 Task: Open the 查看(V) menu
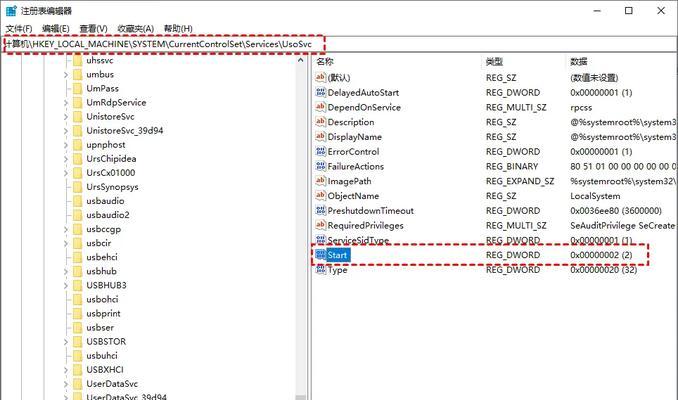pyautogui.click(x=93, y=29)
